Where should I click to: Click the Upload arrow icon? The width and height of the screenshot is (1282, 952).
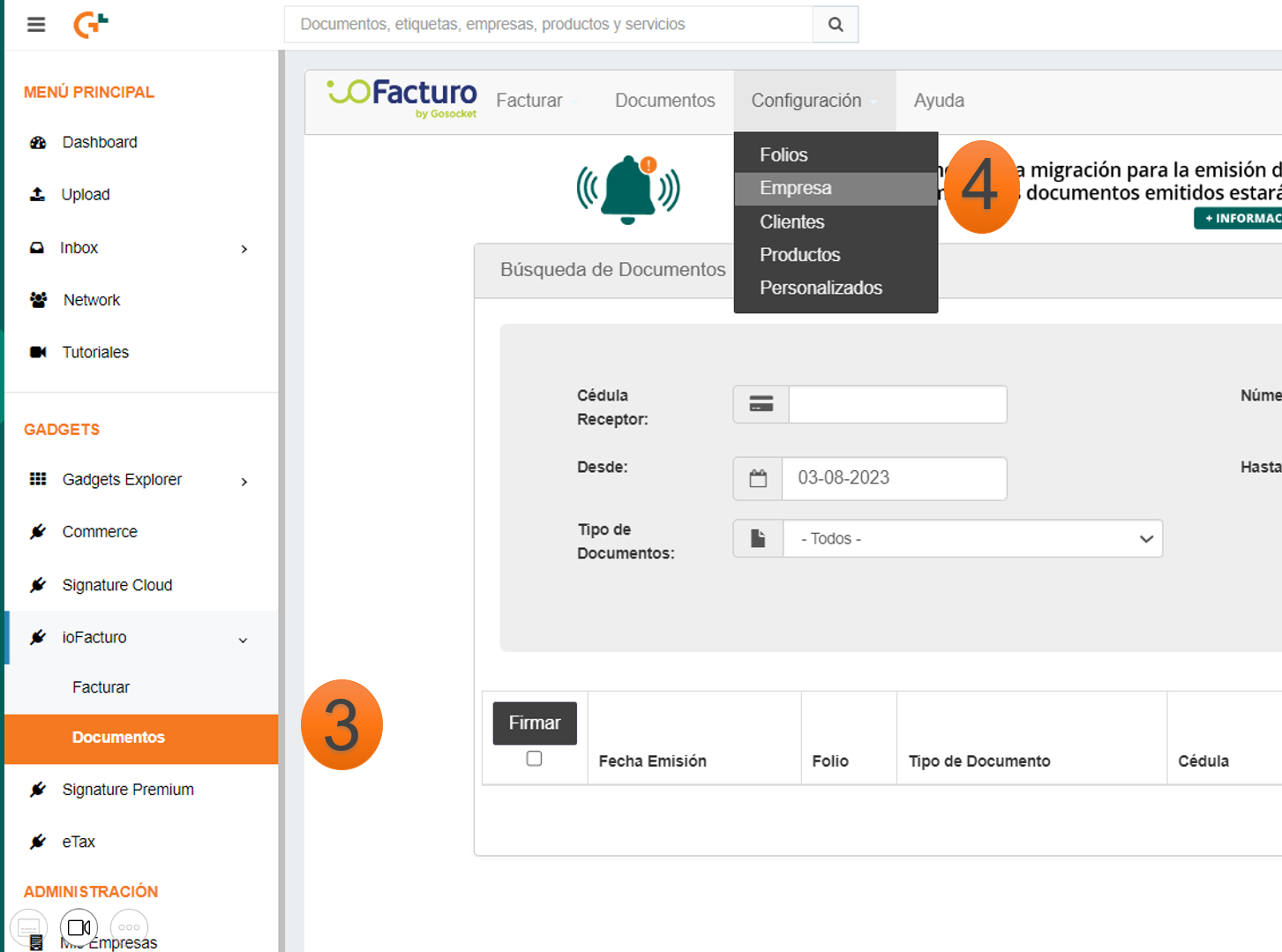click(x=38, y=194)
